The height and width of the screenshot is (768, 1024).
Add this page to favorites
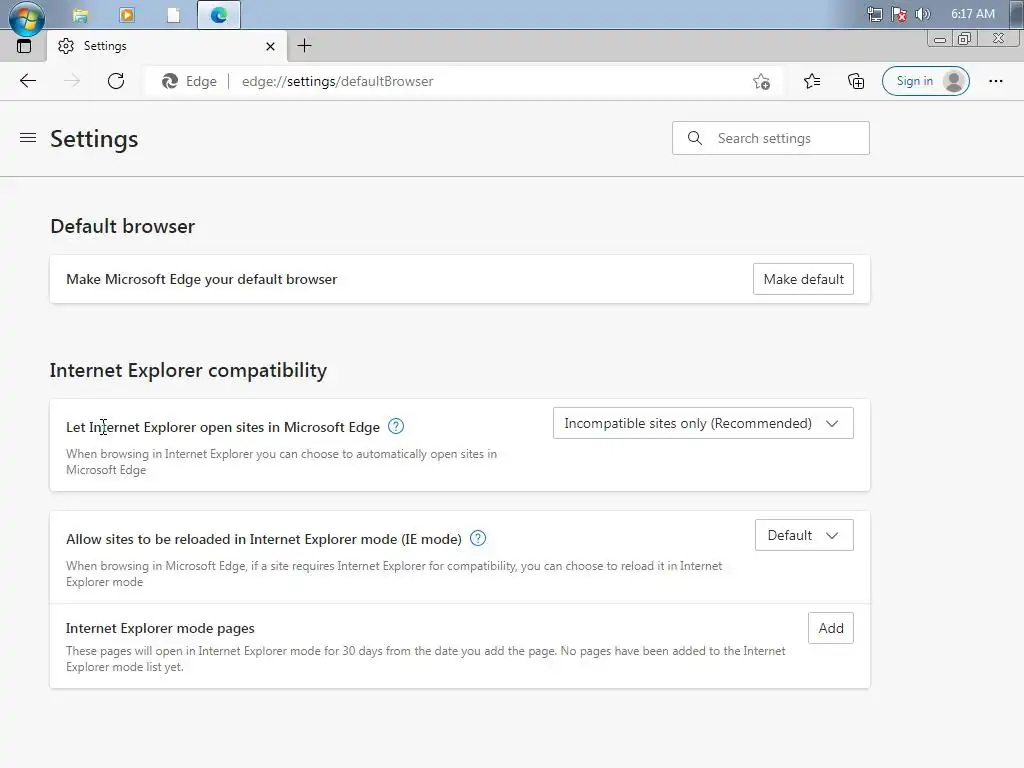click(x=761, y=82)
